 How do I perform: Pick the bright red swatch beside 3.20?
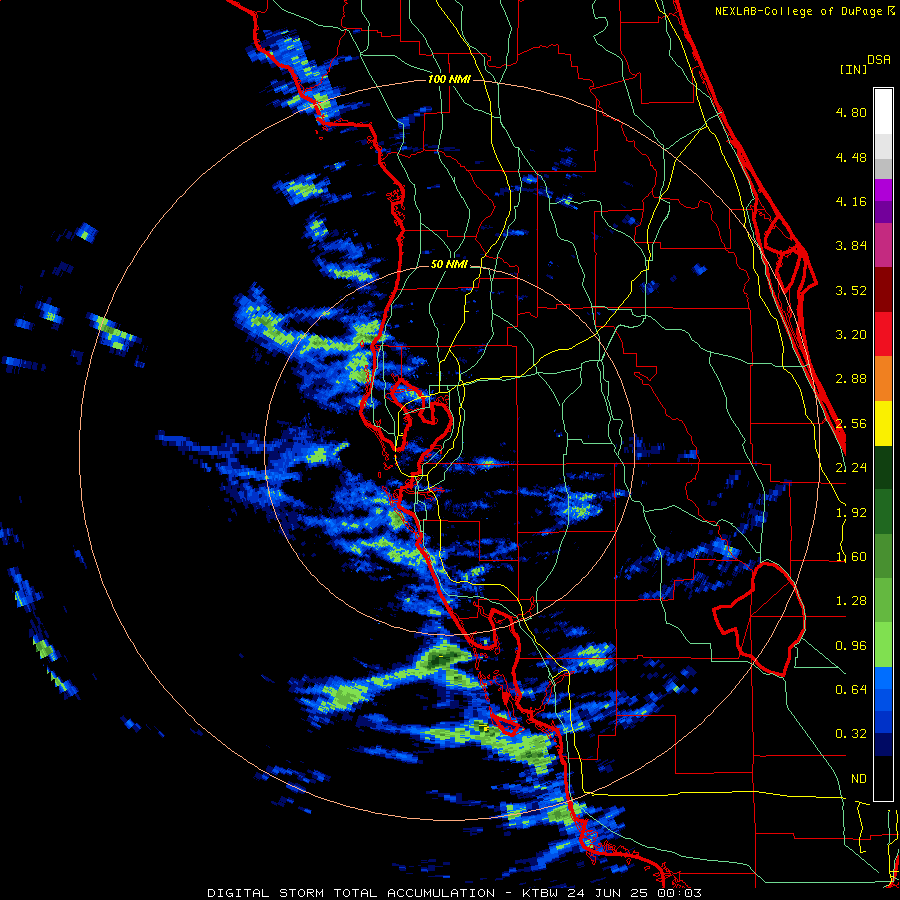pyautogui.click(x=883, y=334)
